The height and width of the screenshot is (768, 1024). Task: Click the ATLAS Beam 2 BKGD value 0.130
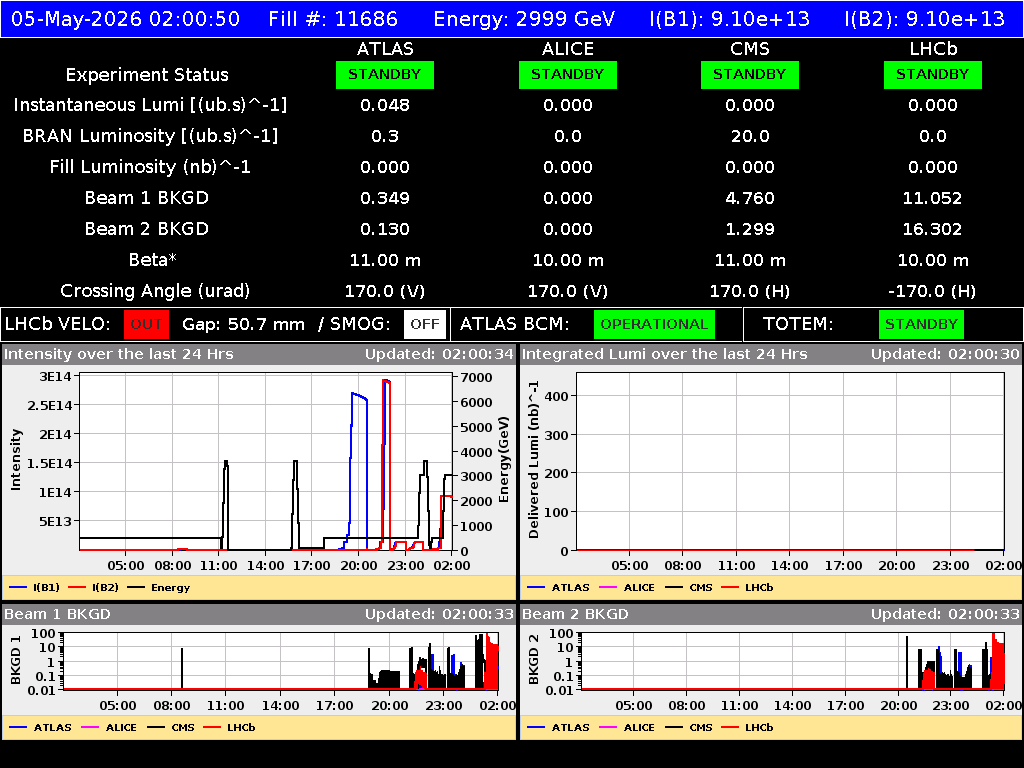(385, 229)
